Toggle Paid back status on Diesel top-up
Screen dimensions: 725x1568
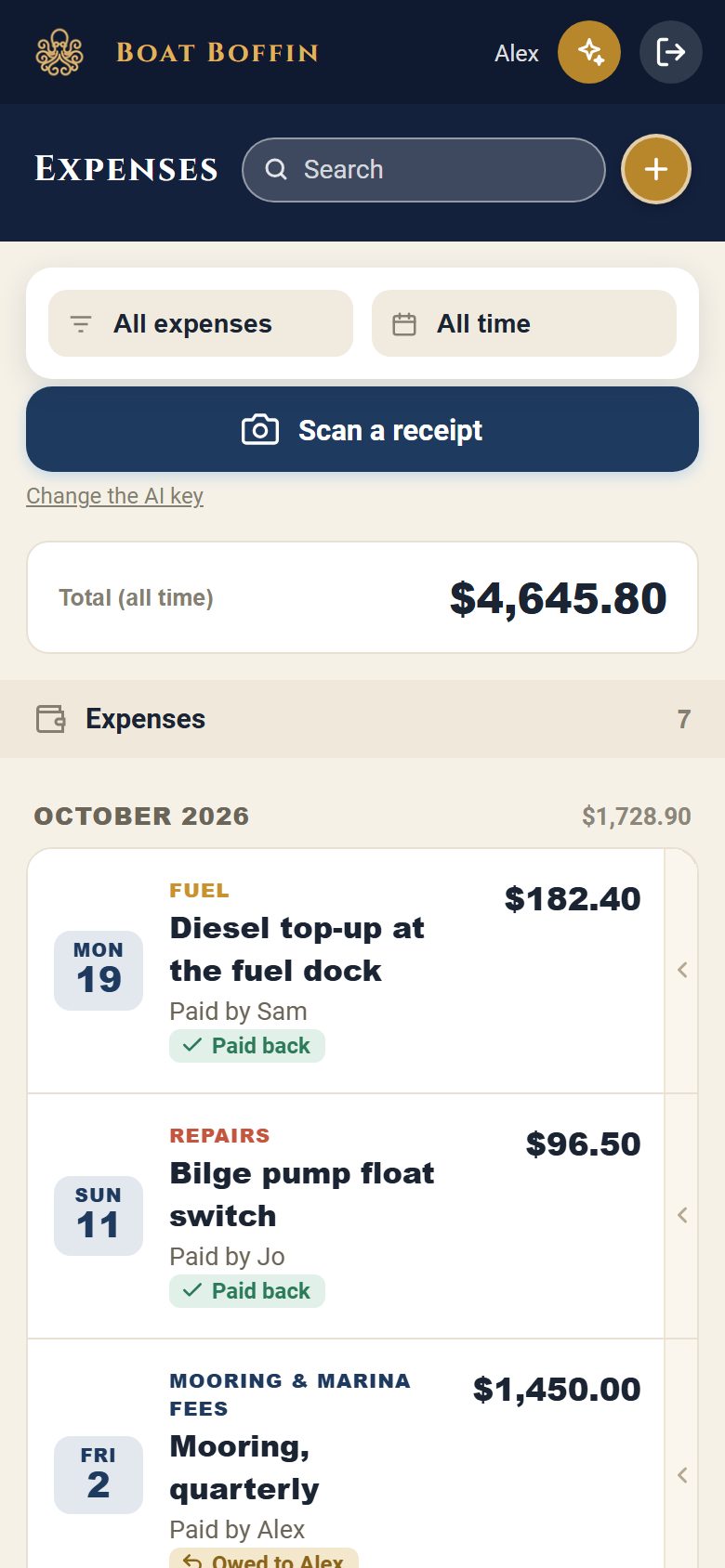coord(247,1046)
